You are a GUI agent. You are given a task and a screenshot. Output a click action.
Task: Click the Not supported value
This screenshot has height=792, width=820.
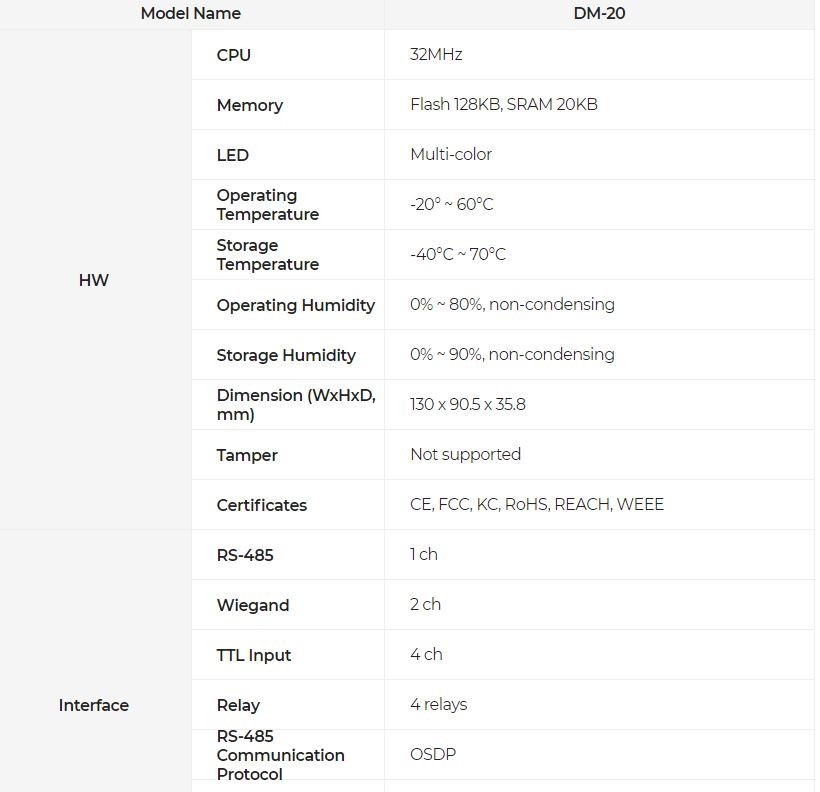pos(465,455)
